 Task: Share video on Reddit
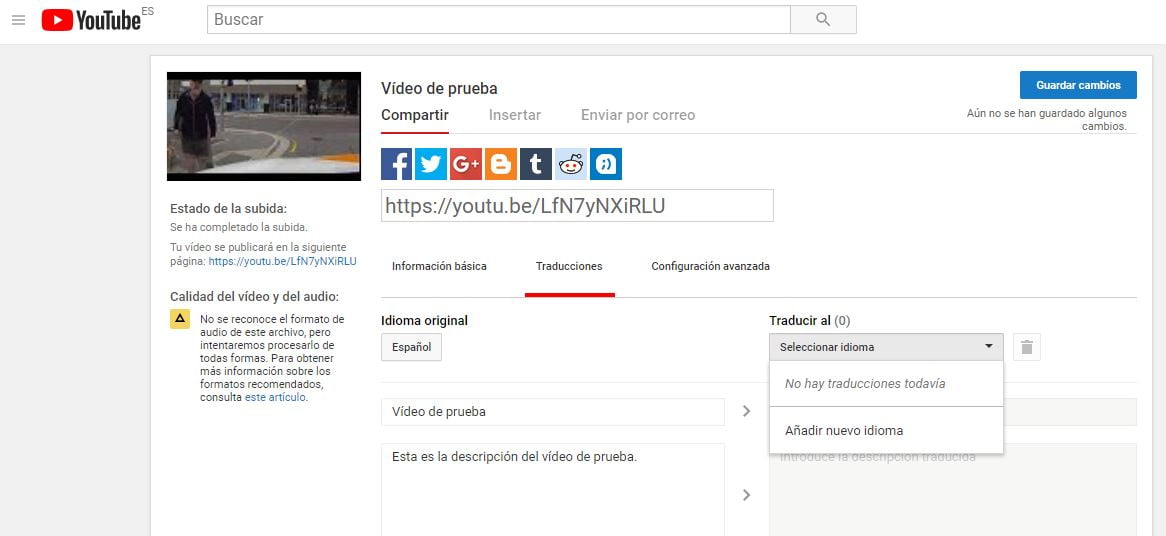click(x=571, y=164)
